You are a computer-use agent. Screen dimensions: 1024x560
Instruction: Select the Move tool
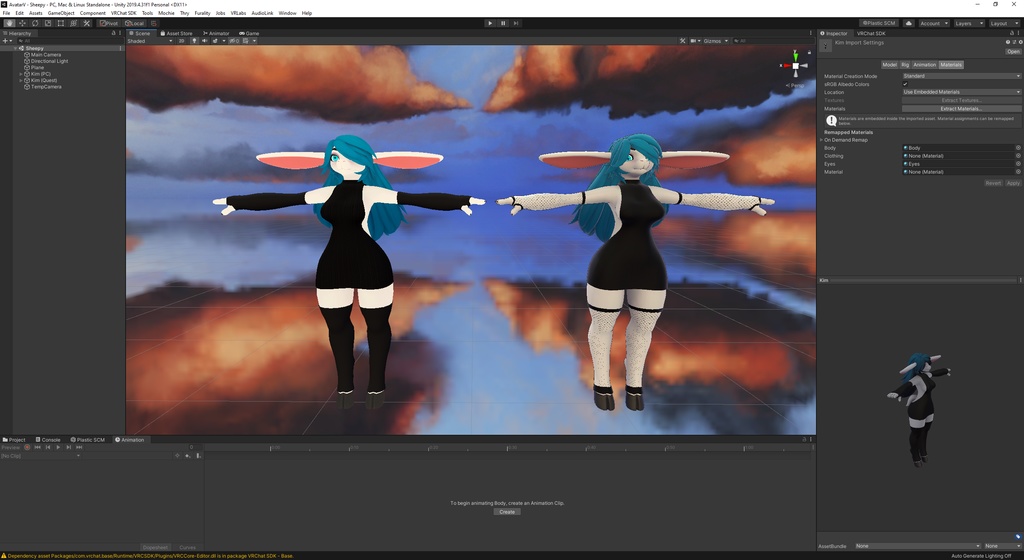pos(22,23)
